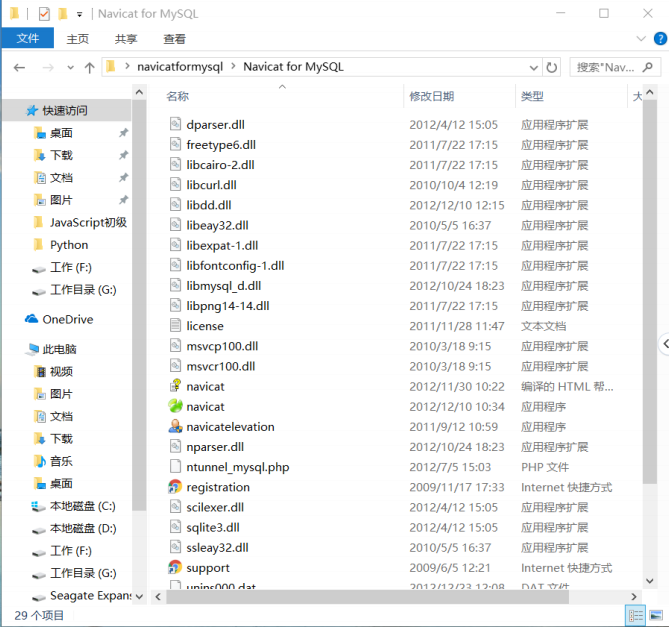Open OneDrive in the navigation pane
Image resolution: width=669 pixels, height=627 pixels.
(59, 319)
